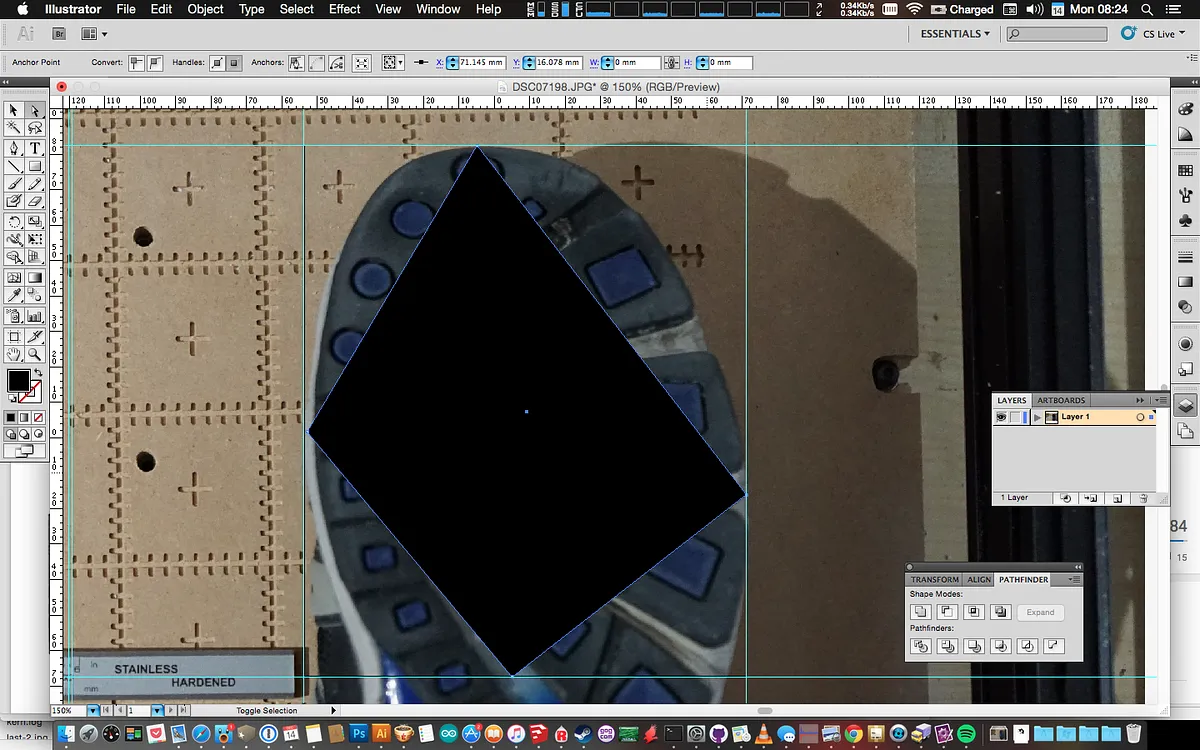Open the ESSENTIALS workspace dropdown
Viewport: 1200px width, 750px height.
(955, 33)
